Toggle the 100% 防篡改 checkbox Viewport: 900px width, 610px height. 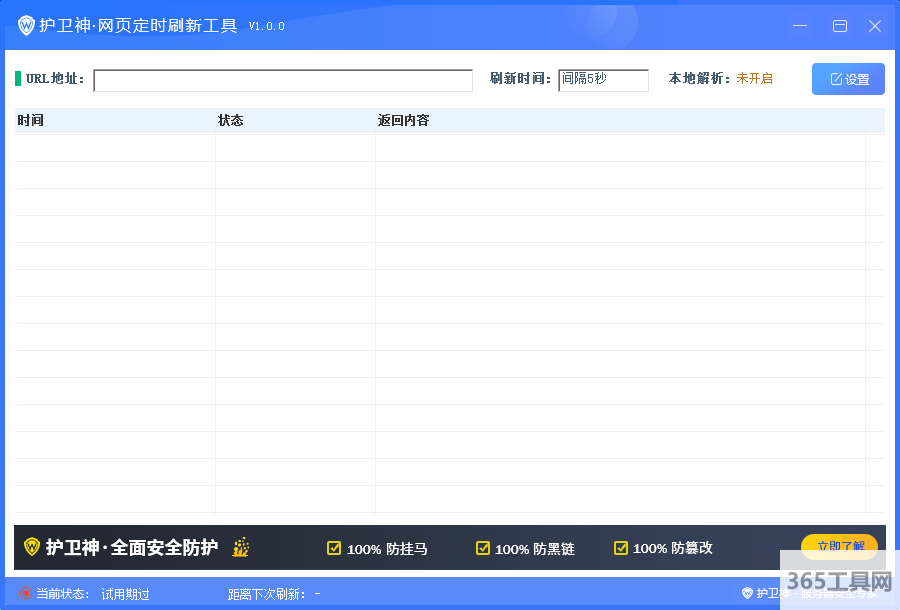[621, 548]
